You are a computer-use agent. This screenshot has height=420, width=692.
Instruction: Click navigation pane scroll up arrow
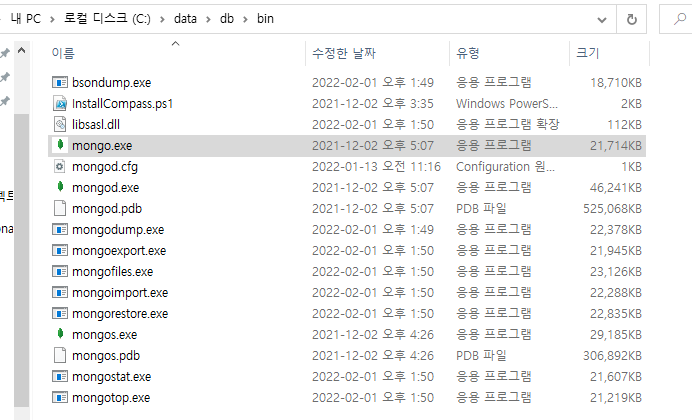[21, 51]
